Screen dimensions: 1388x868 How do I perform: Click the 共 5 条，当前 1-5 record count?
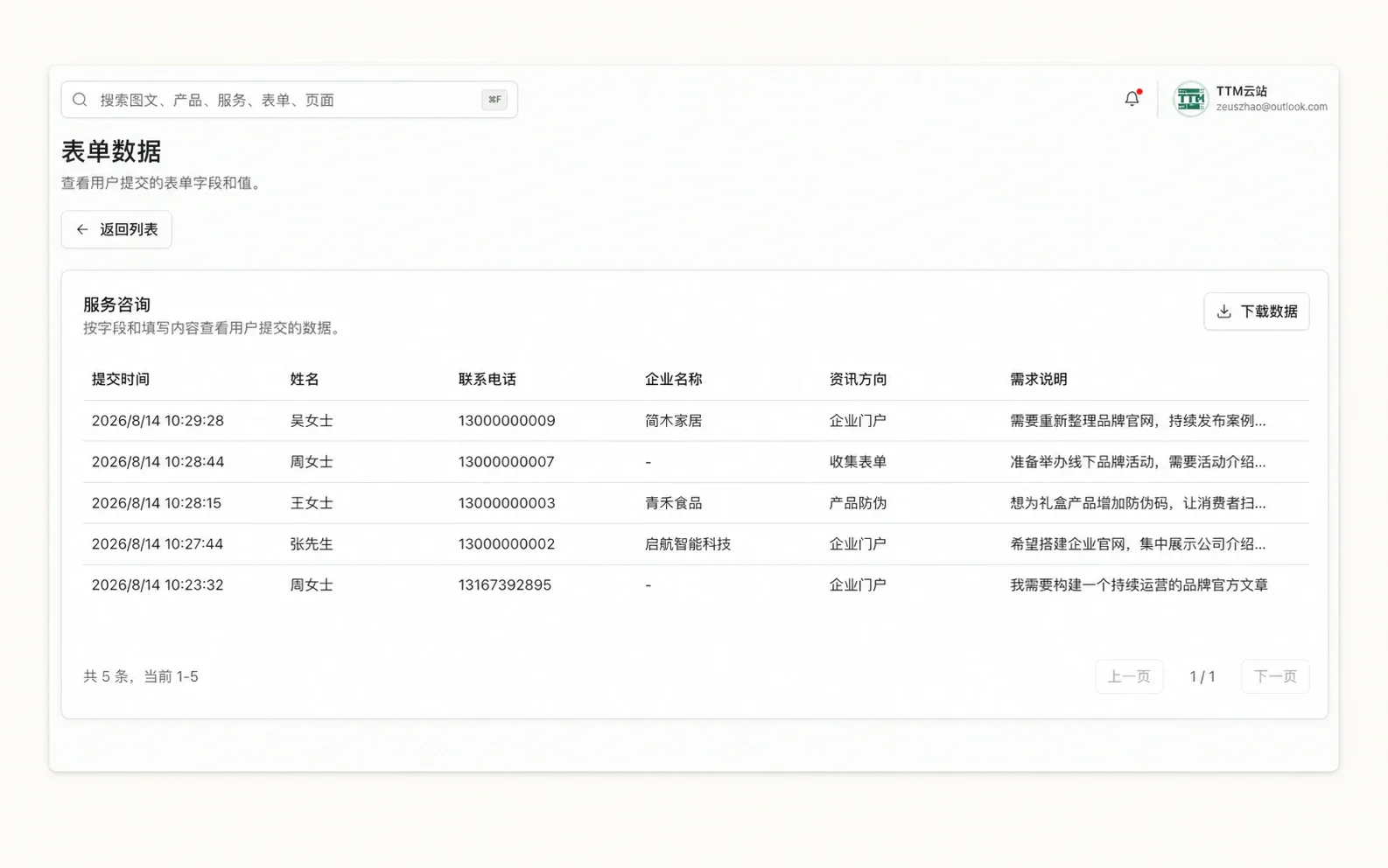tap(141, 676)
